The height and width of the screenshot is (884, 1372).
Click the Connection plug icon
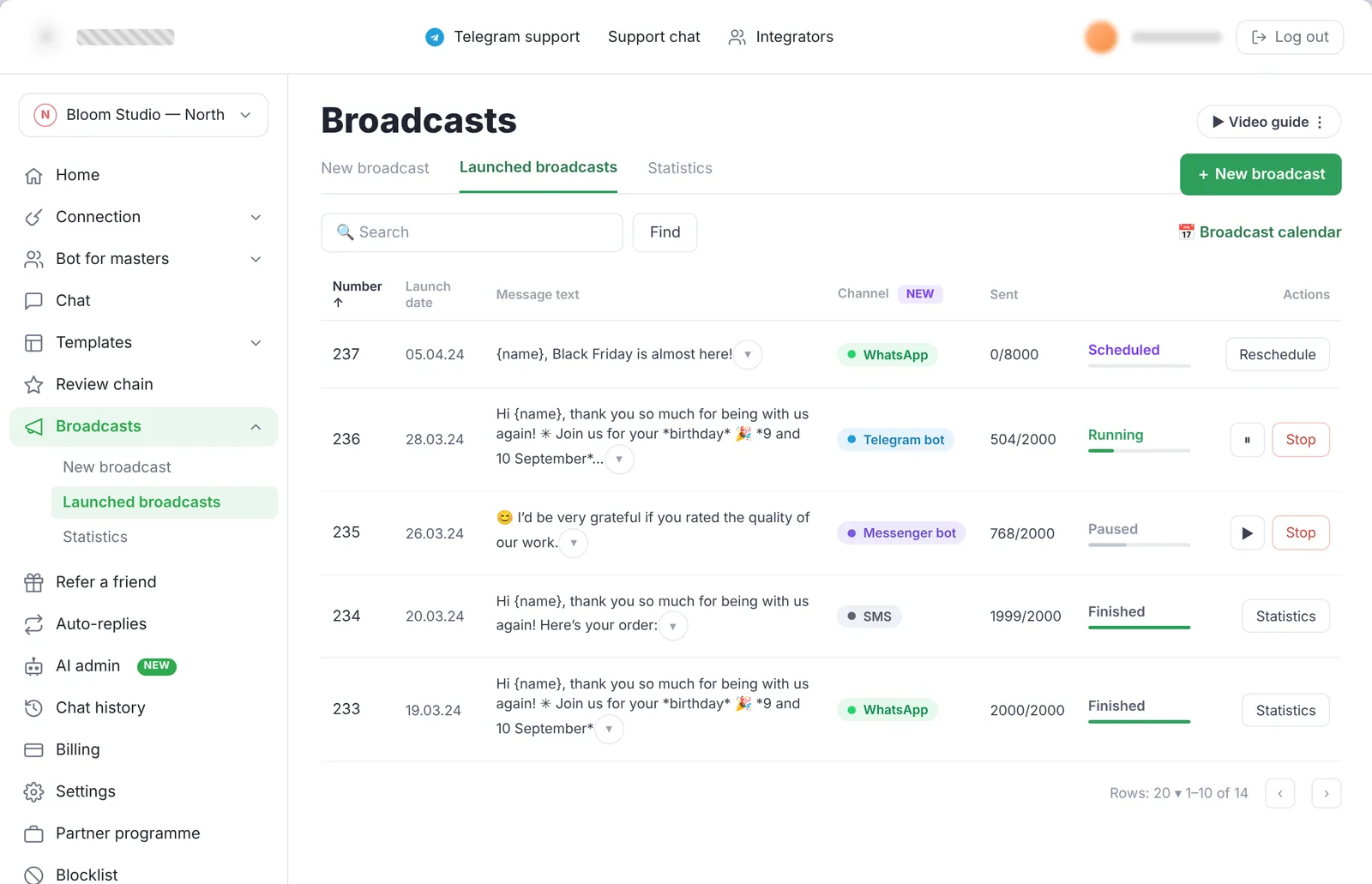click(x=33, y=217)
